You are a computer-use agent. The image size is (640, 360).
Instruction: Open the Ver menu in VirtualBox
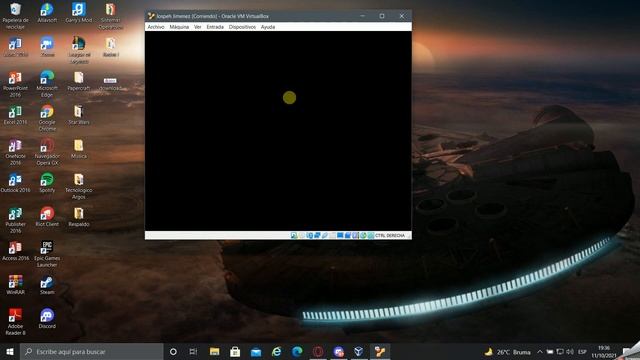(198, 27)
